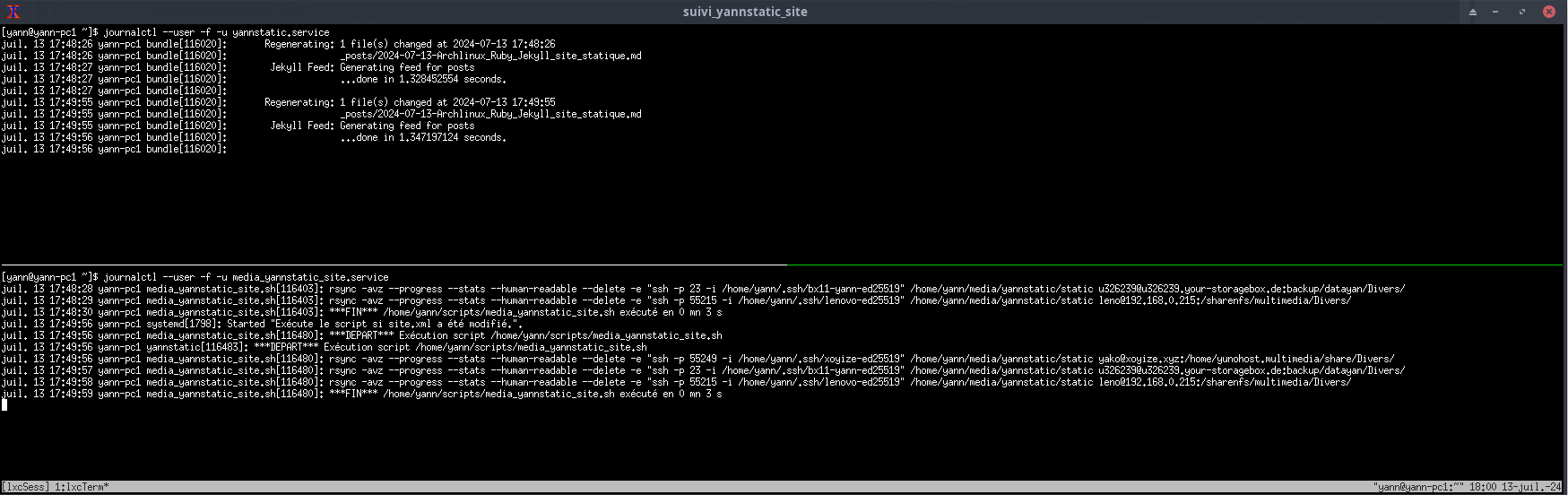Image resolution: width=1568 pixels, height=495 pixels.
Task: Click the final ***FIN*** line at 17:49:59
Action: 524,394
